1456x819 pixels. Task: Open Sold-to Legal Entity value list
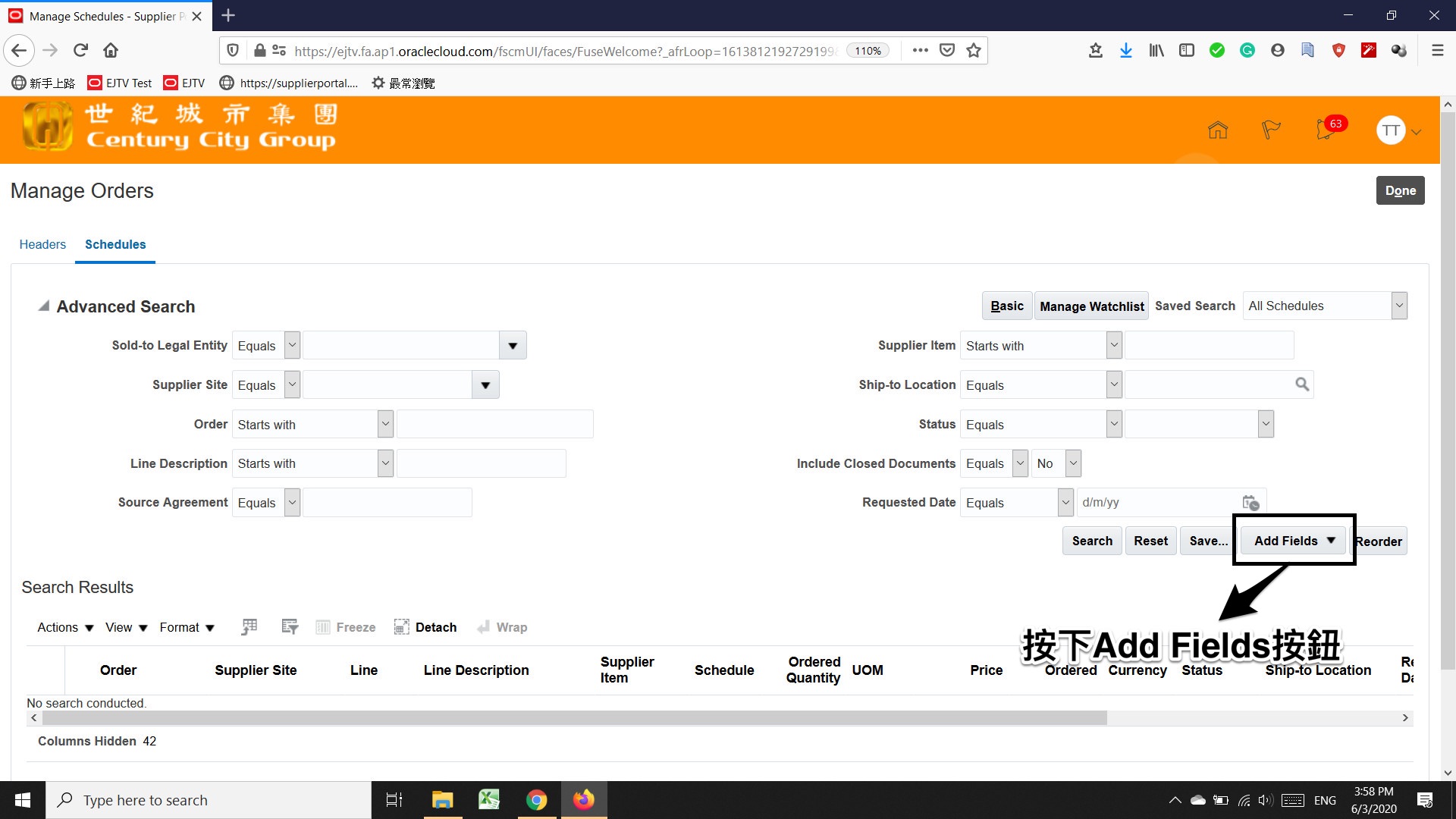(513, 345)
